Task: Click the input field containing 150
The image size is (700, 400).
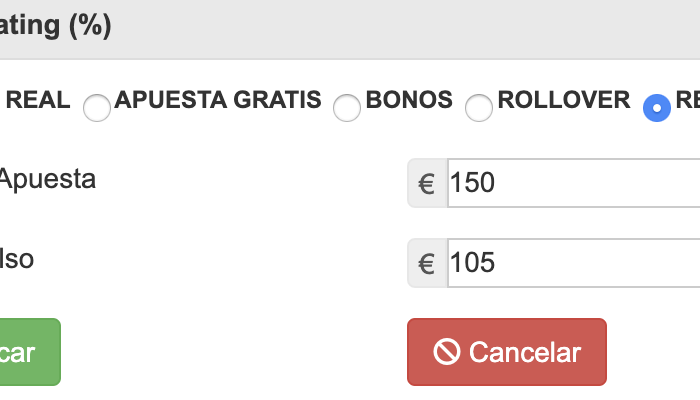Action: point(572,184)
